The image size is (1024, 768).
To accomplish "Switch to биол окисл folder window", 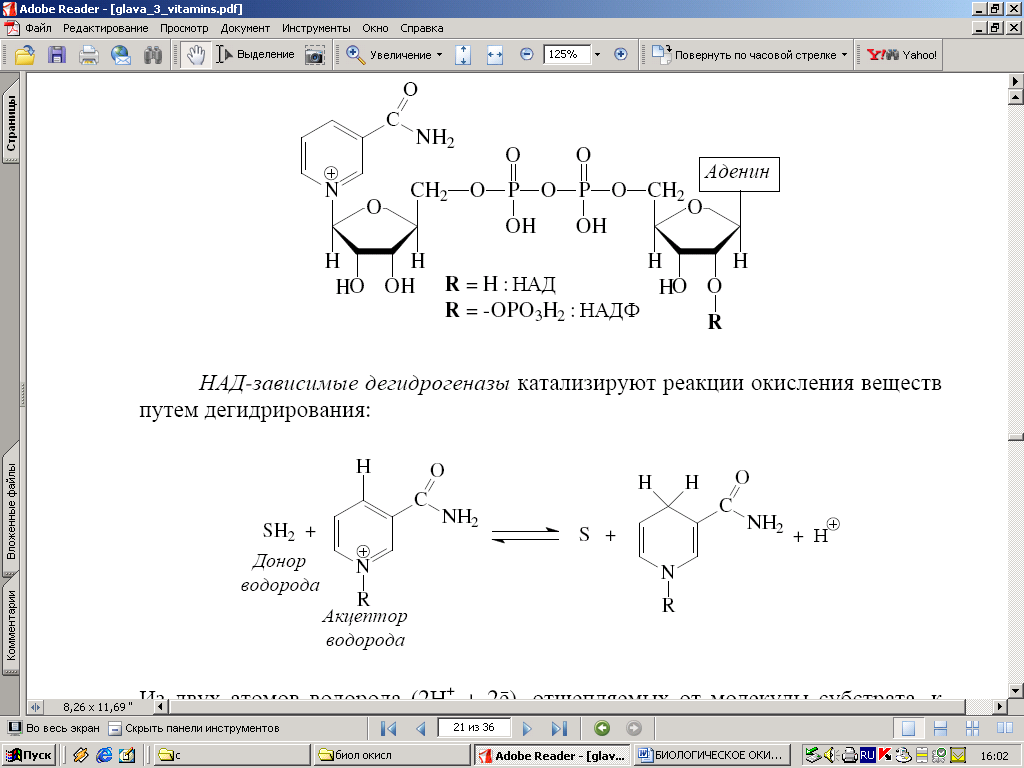I will click(x=392, y=755).
